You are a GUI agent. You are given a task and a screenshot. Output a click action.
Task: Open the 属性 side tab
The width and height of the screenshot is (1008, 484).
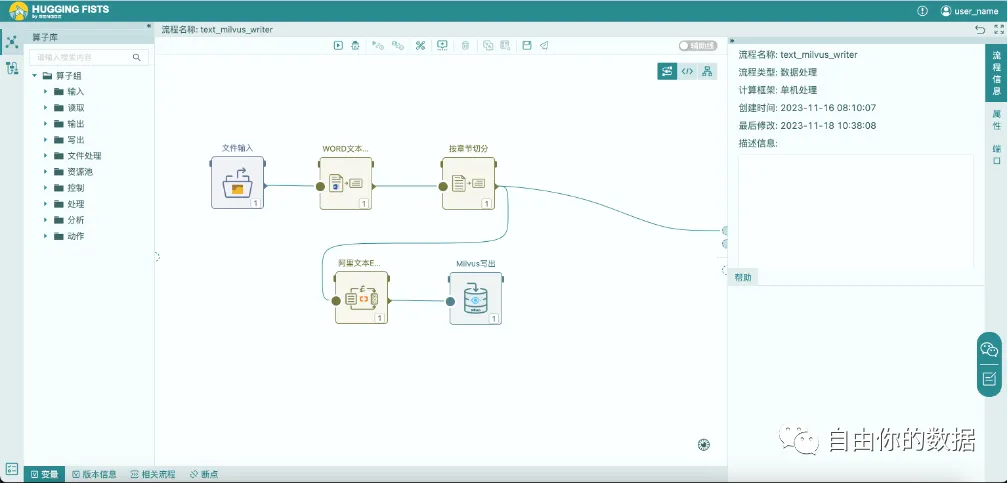coord(996,119)
